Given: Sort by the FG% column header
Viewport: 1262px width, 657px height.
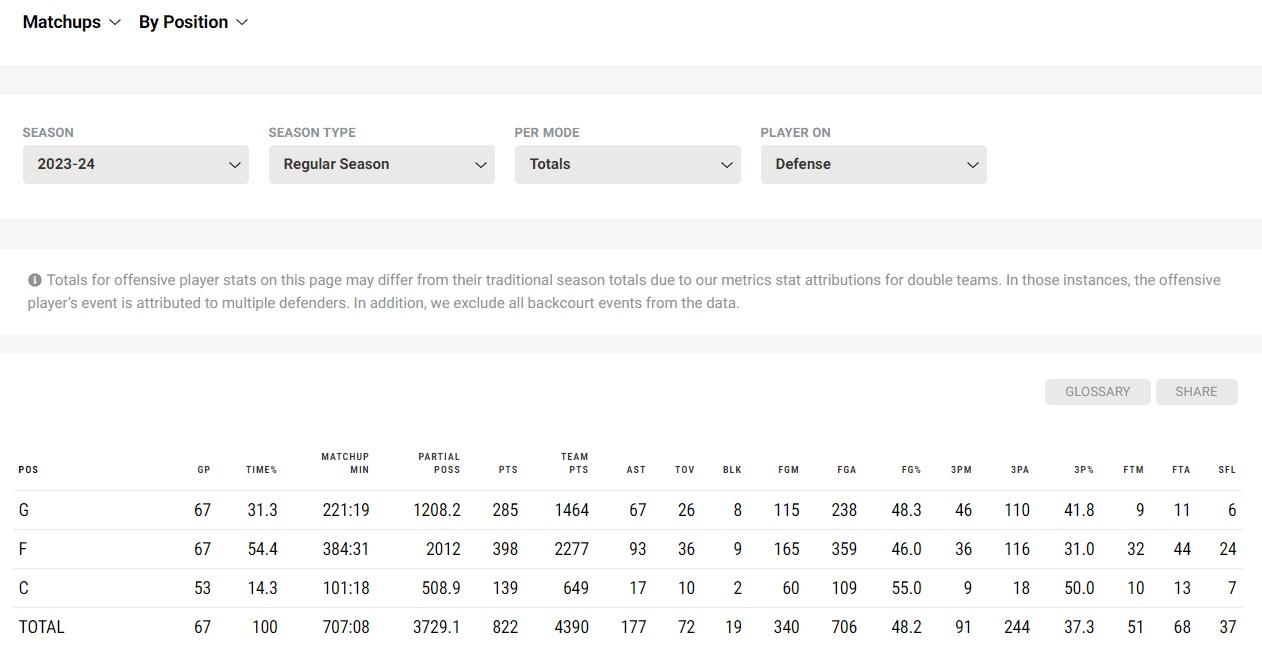Looking at the screenshot, I should click(910, 470).
